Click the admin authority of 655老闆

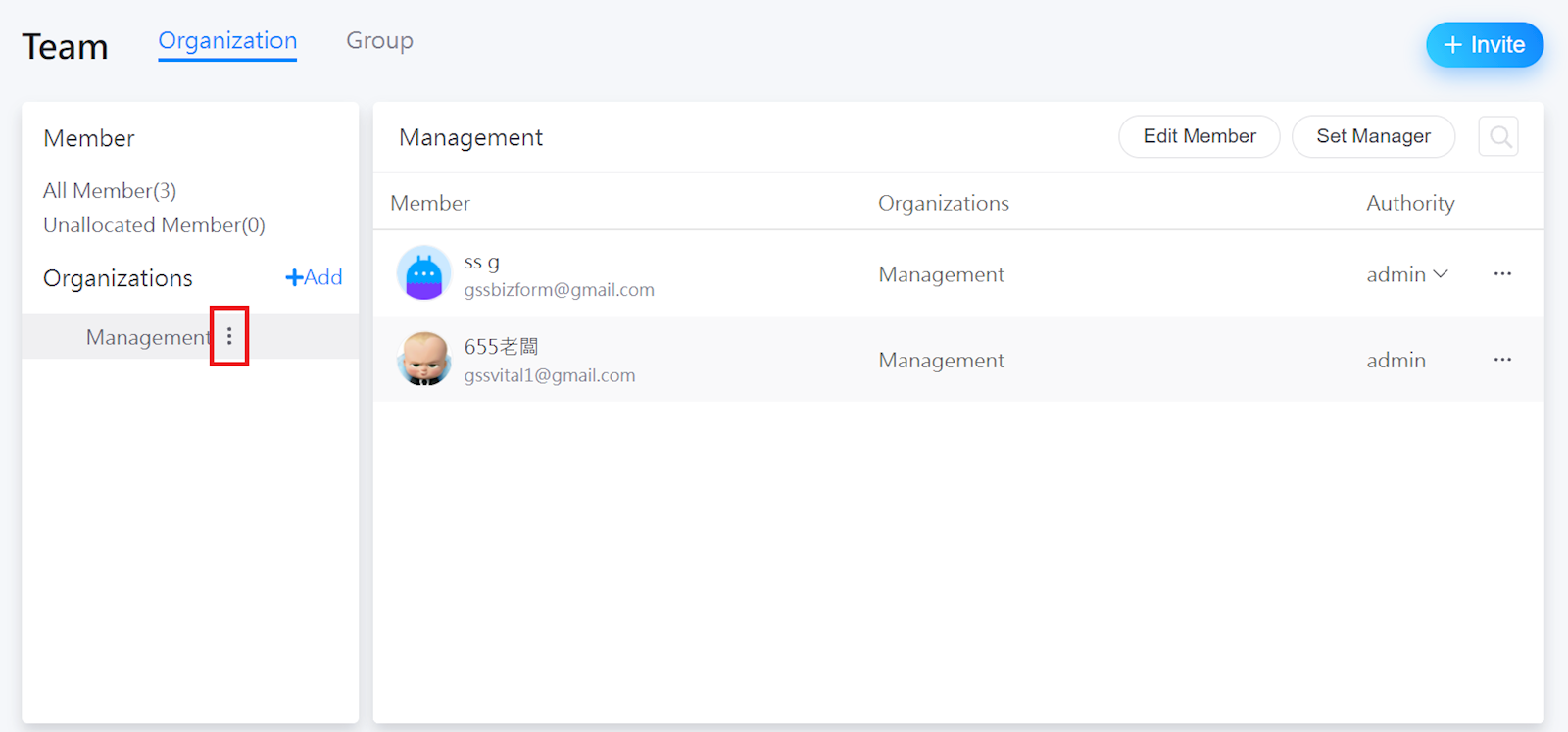tap(1396, 361)
